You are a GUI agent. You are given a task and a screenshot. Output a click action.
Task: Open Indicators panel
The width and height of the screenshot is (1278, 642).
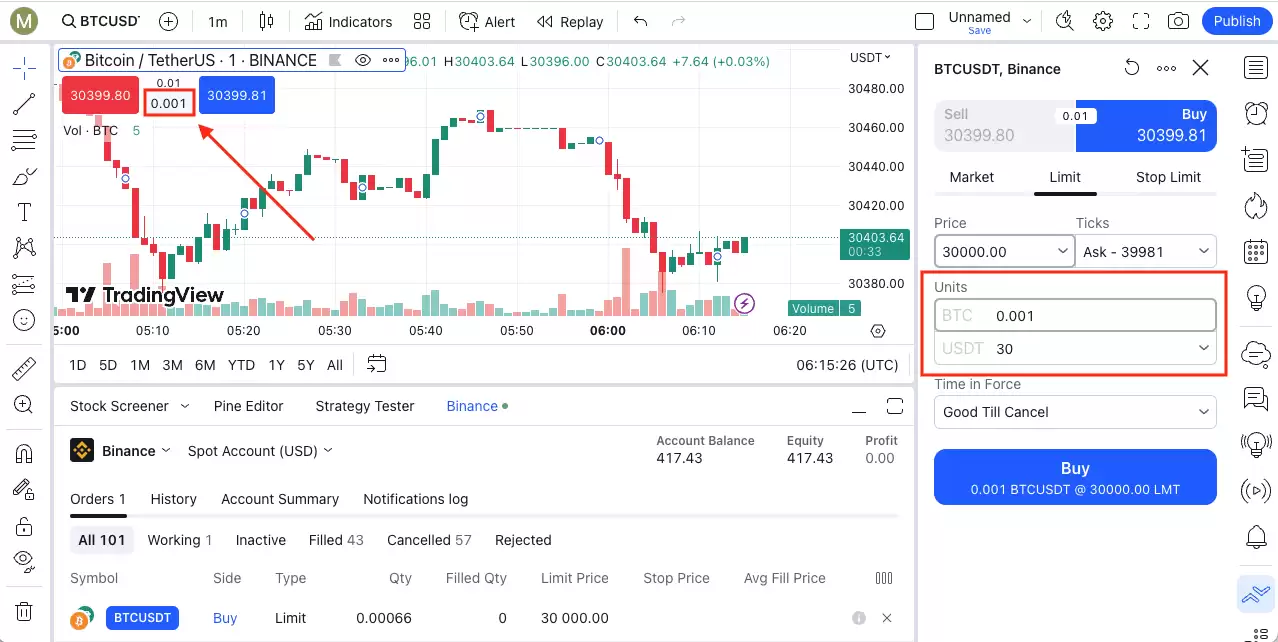pos(349,21)
